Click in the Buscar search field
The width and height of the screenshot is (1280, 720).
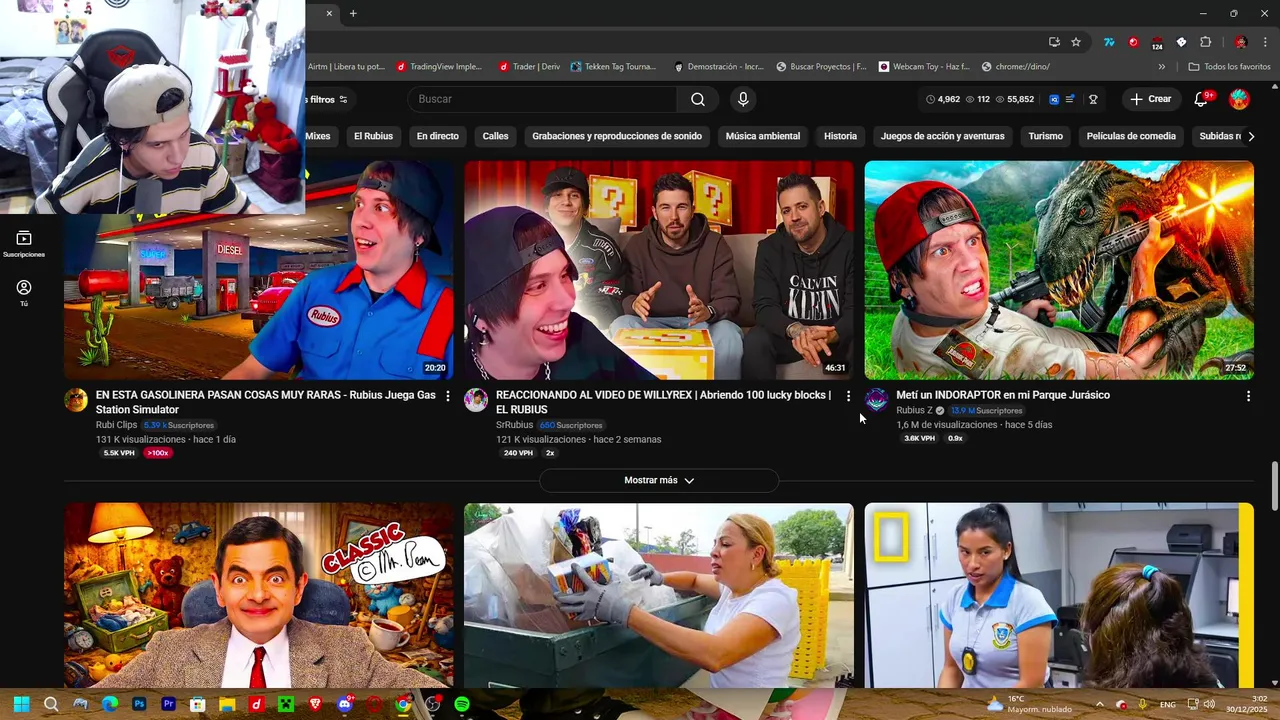click(x=542, y=99)
